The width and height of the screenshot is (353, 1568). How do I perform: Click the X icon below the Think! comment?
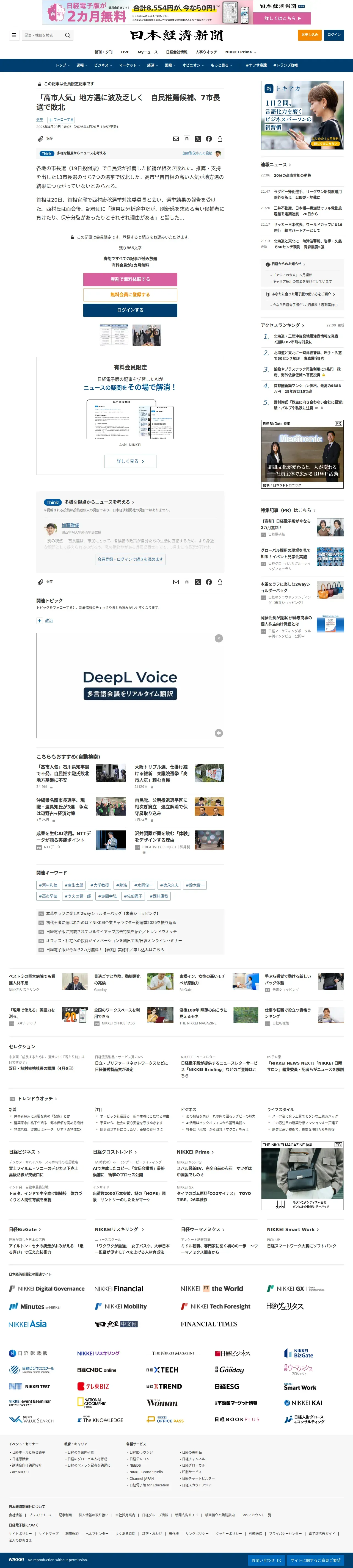(x=198, y=582)
